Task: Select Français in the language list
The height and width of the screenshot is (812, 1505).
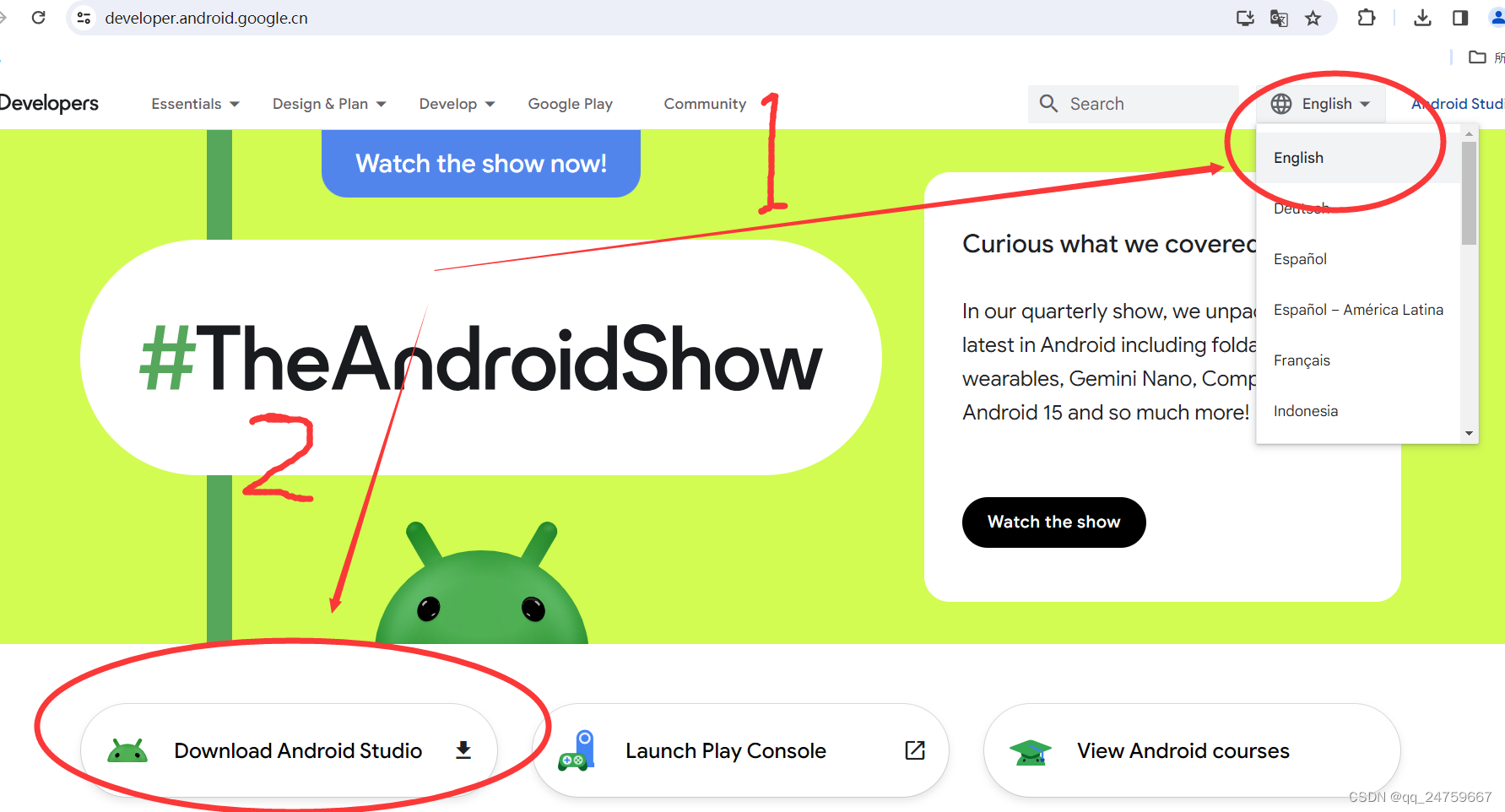Action: coord(1358,360)
